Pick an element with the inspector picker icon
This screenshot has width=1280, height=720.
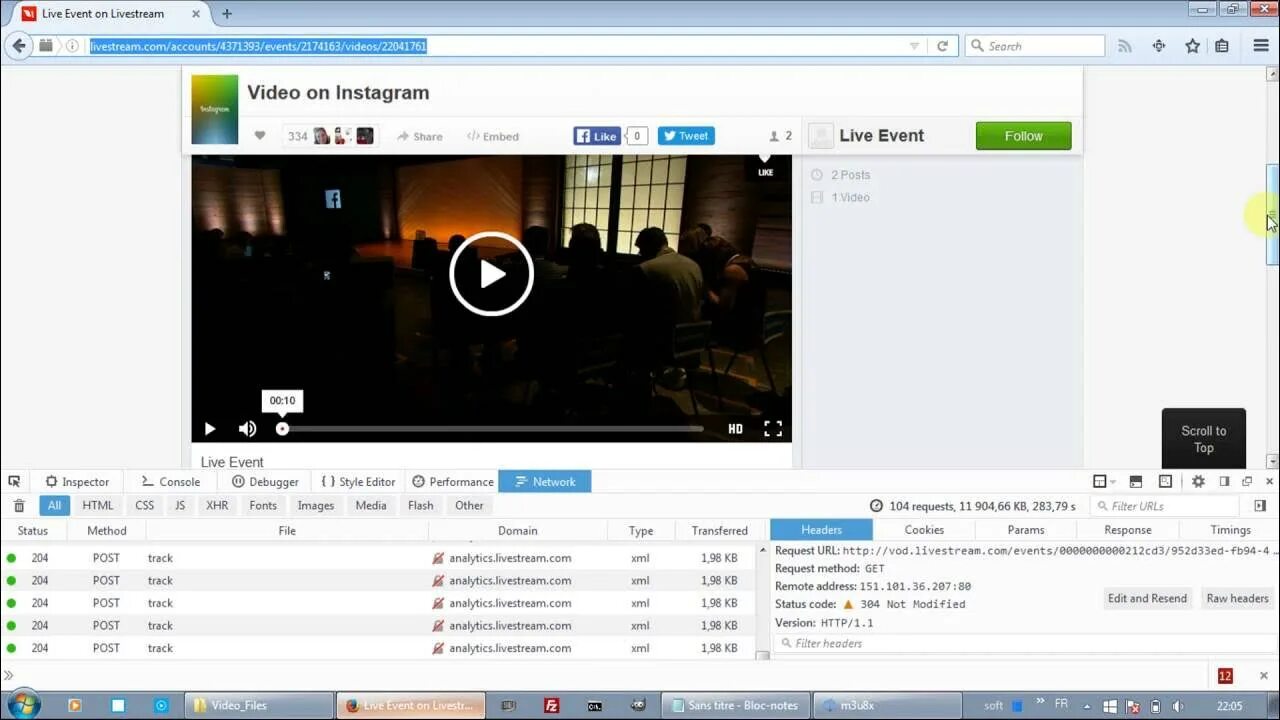pyautogui.click(x=14, y=482)
